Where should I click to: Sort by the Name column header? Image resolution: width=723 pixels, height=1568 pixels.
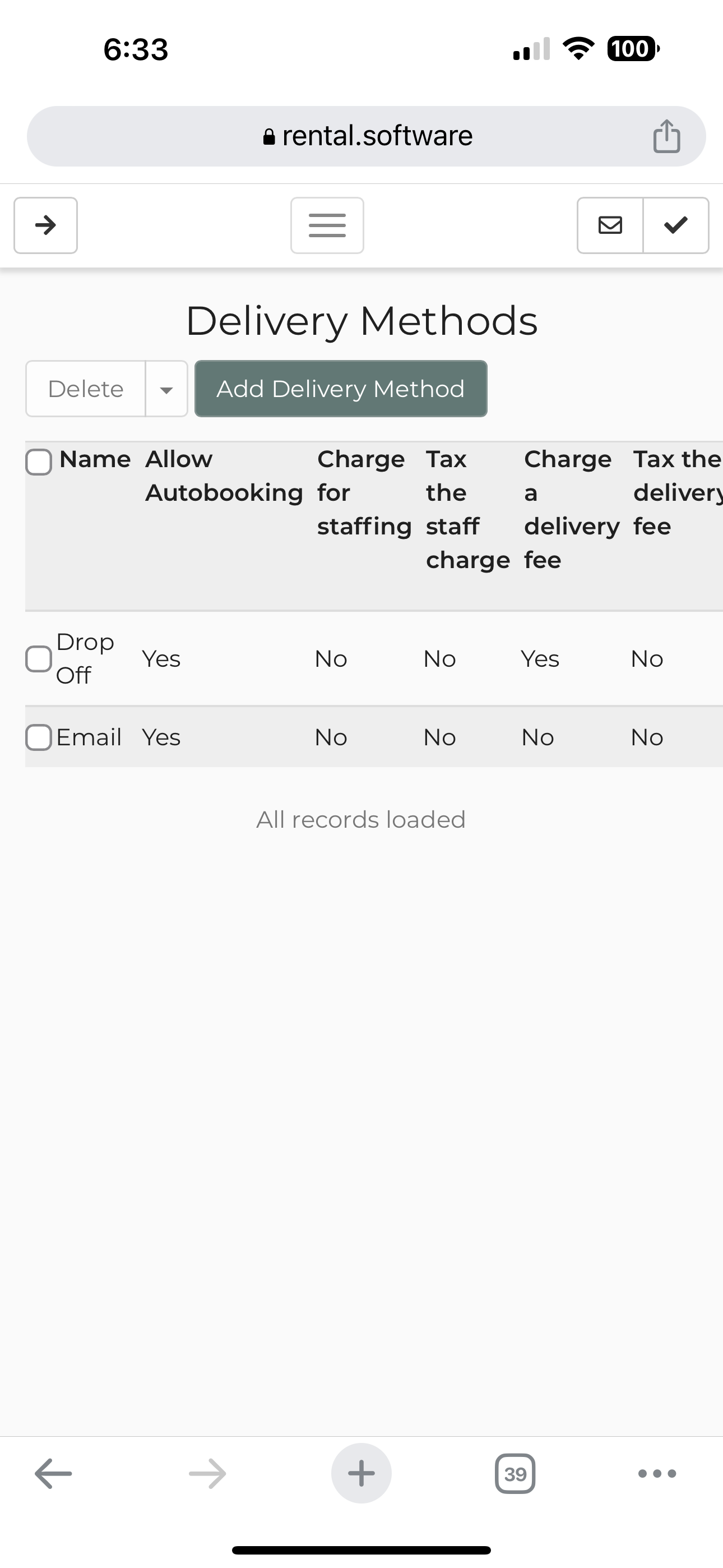(95, 459)
